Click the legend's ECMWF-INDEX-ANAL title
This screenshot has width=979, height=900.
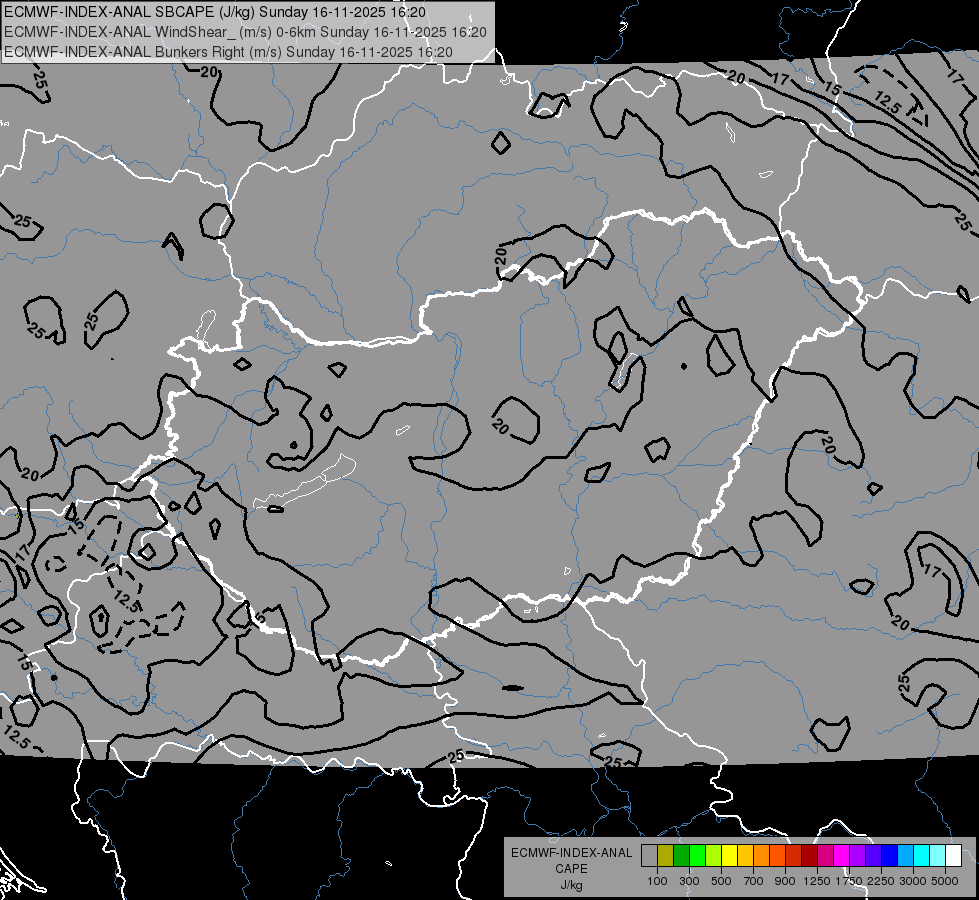(x=571, y=853)
